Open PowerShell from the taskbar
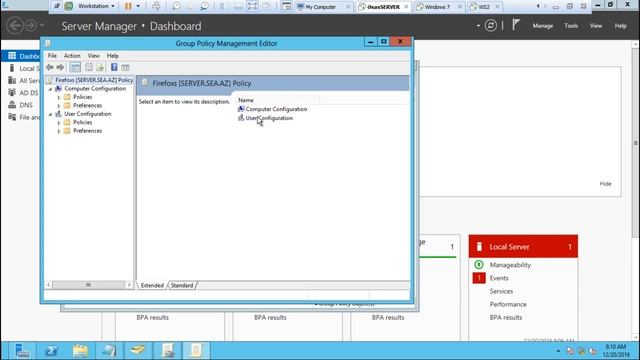Viewport: 640px width, 360px height. 51,351
